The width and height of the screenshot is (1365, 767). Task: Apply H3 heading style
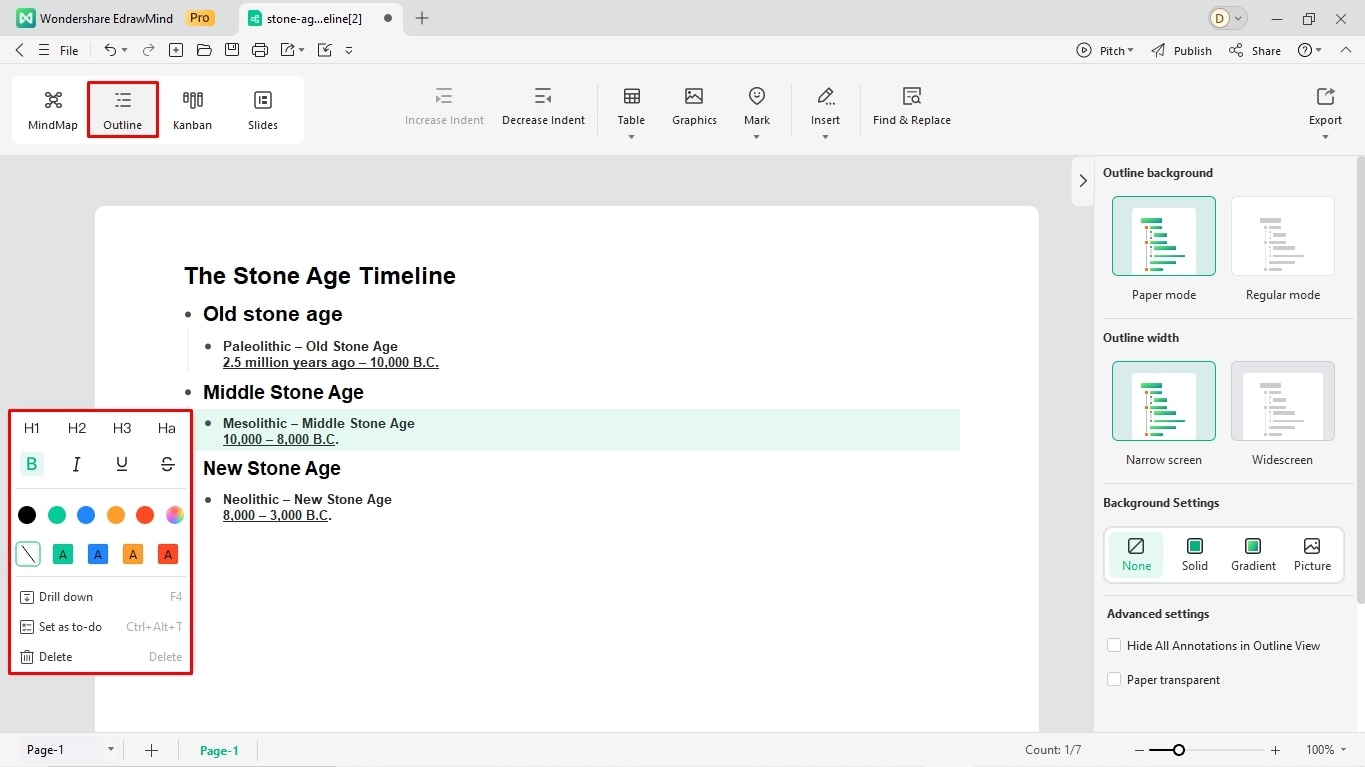point(122,428)
